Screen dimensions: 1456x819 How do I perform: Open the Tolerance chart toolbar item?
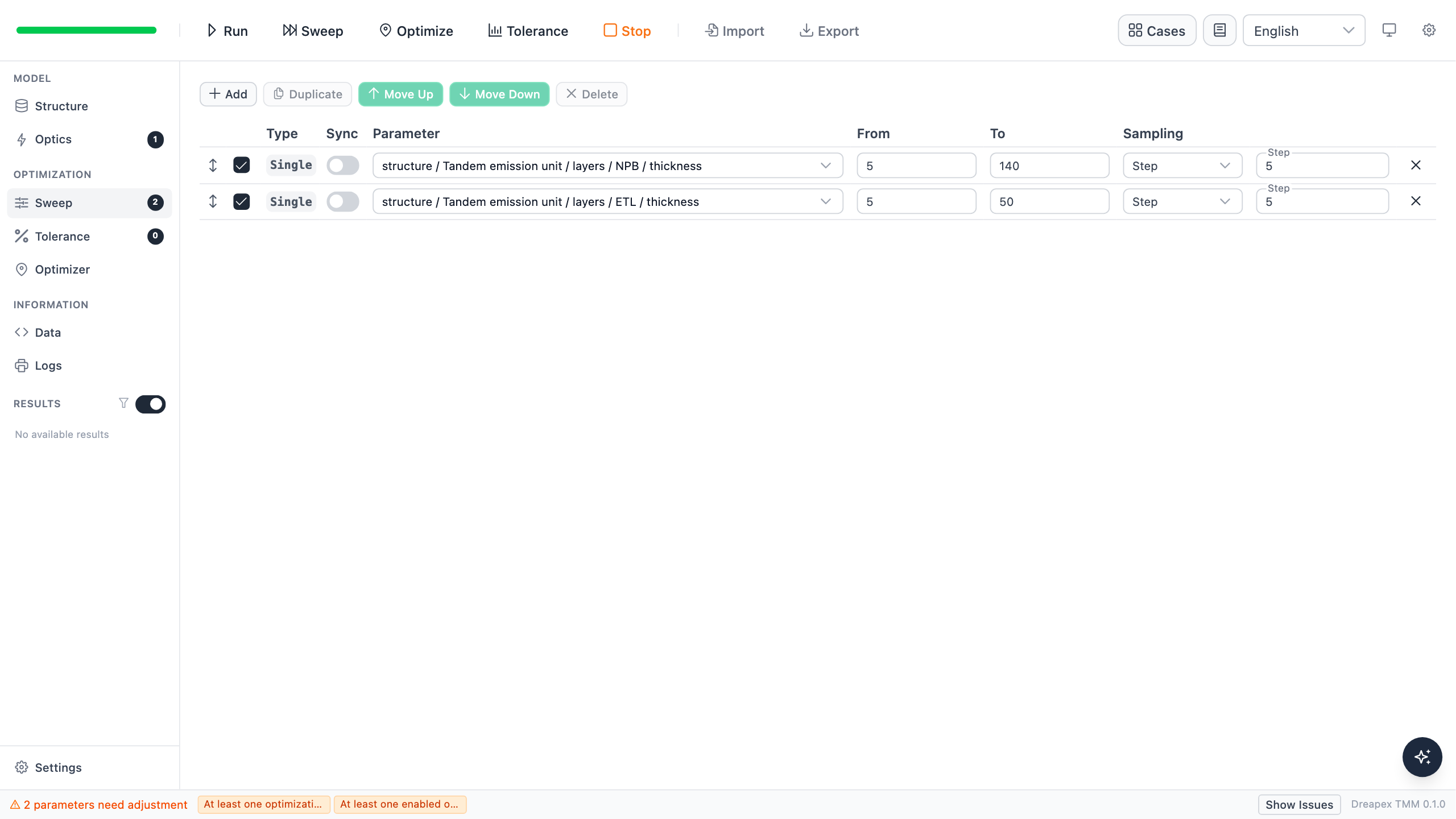tap(528, 31)
